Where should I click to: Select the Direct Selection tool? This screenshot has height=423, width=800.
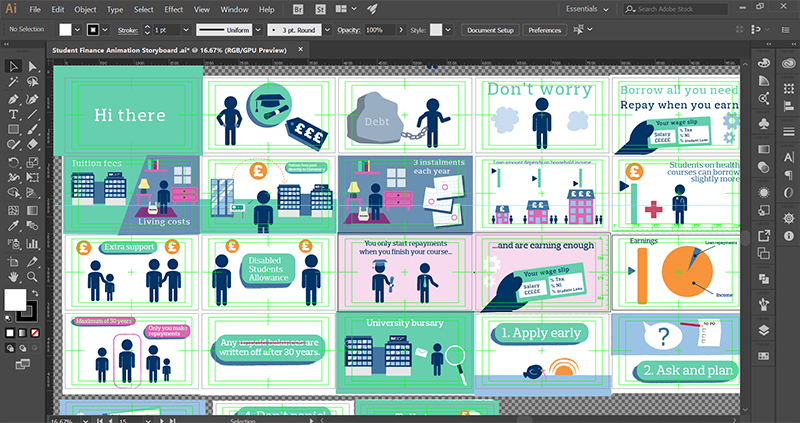32,66
